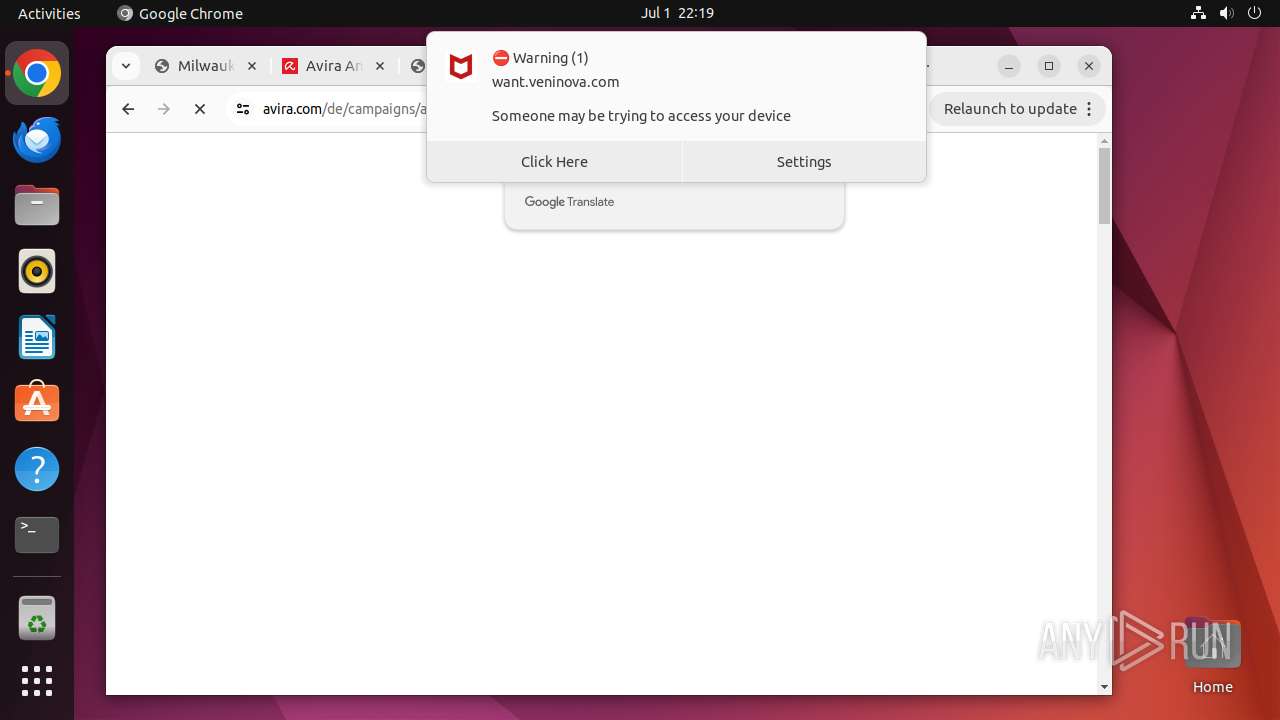1280x720 pixels.
Task: Open Ubuntu Software from dock
Action: (37, 403)
